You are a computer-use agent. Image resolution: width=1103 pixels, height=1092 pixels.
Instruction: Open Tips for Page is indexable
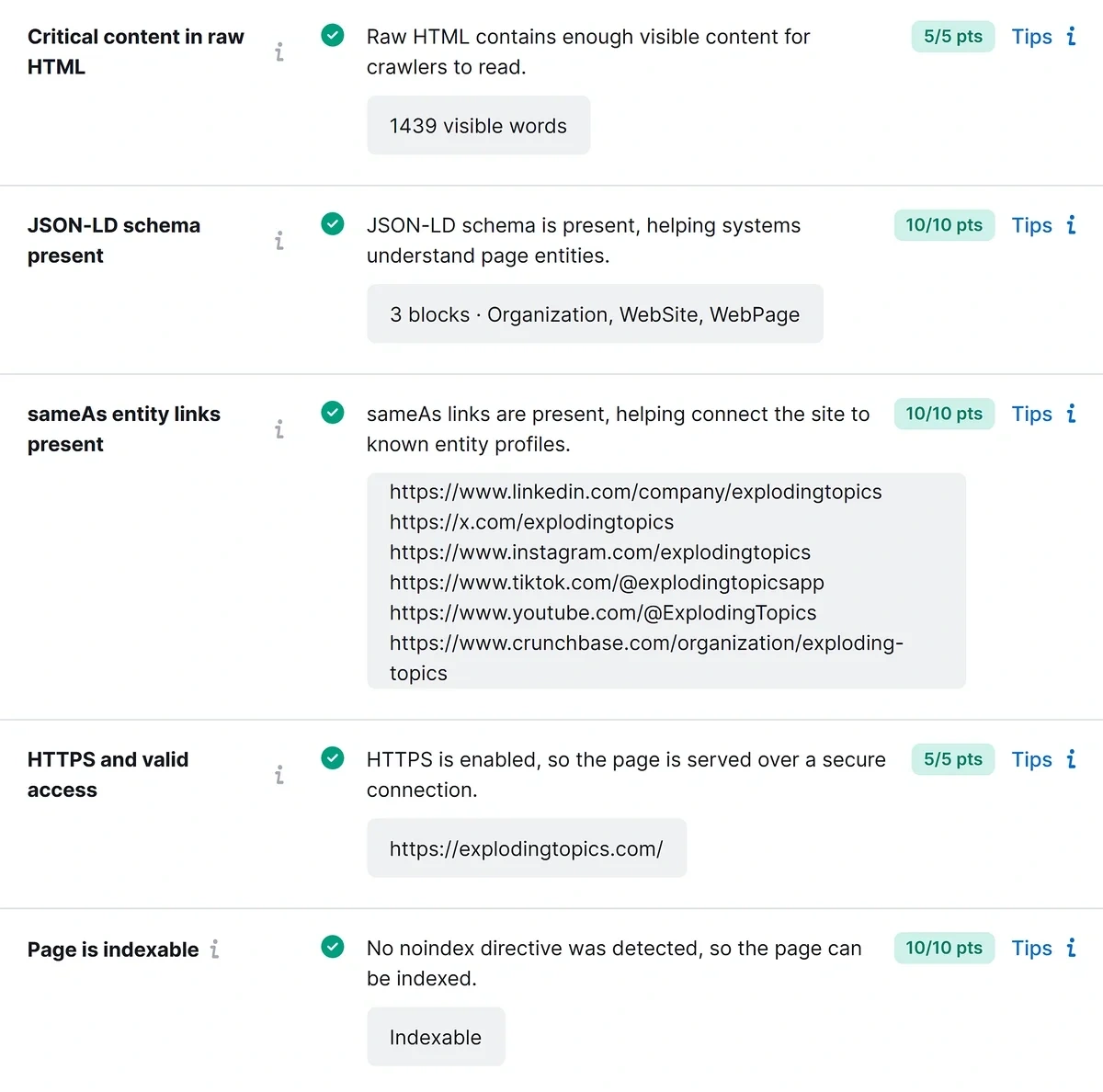click(1031, 948)
